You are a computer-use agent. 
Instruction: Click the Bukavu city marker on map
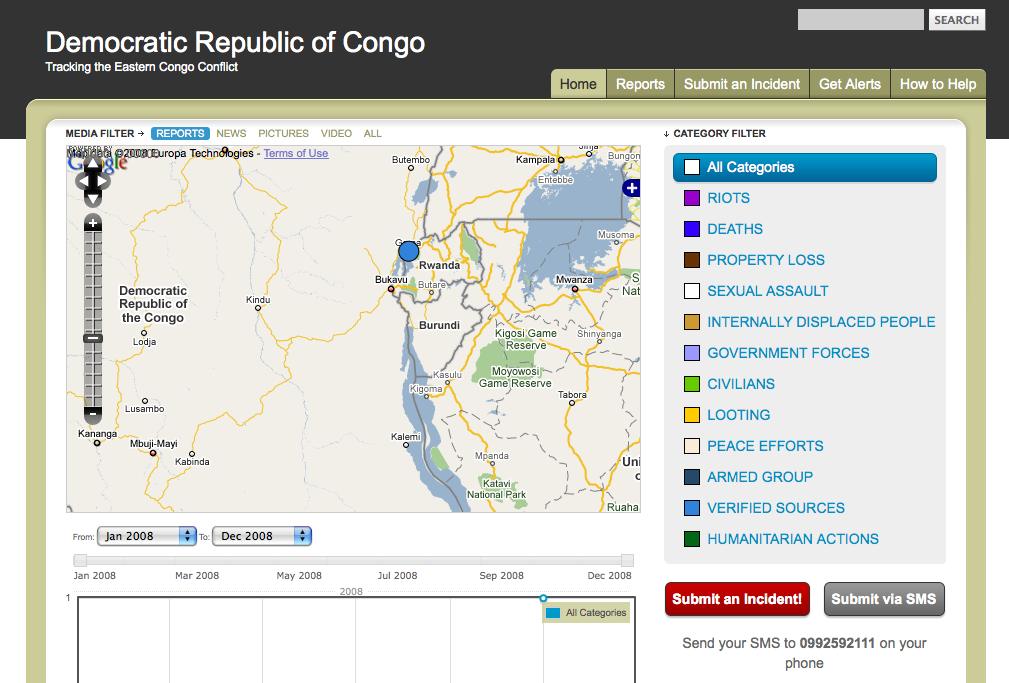pos(391,289)
